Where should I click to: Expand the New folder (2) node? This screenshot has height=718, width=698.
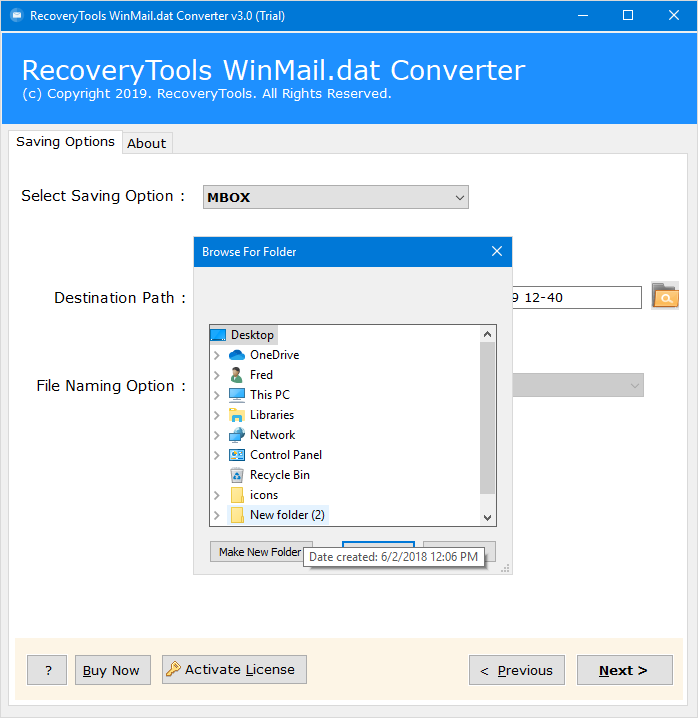[x=217, y=515]
